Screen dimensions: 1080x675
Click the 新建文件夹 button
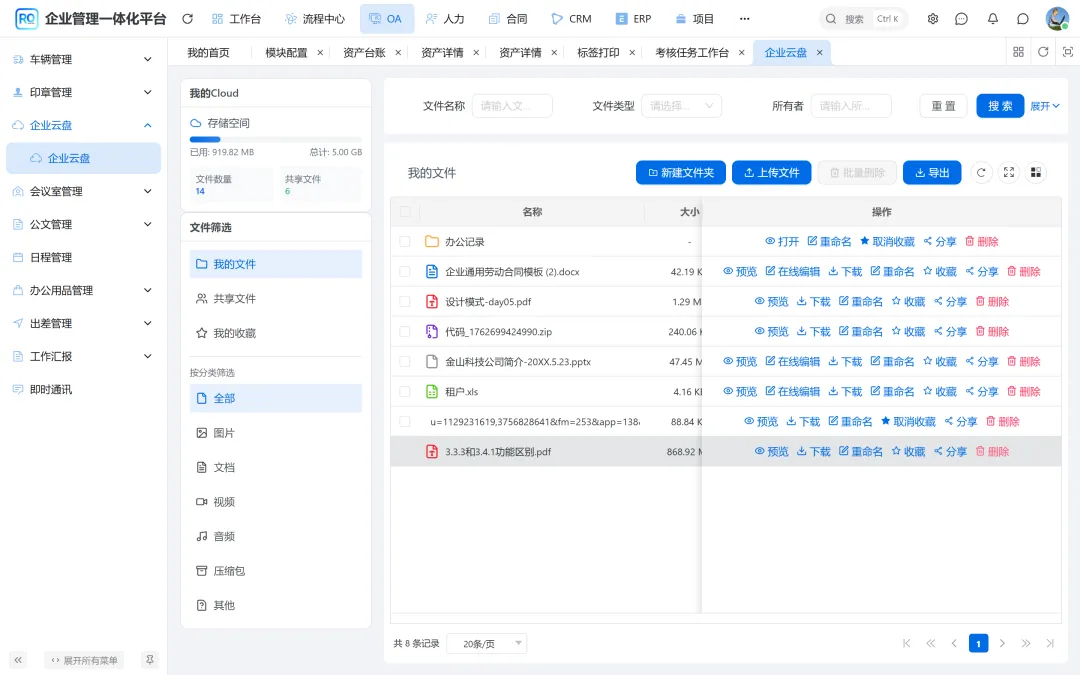(681, 173)
